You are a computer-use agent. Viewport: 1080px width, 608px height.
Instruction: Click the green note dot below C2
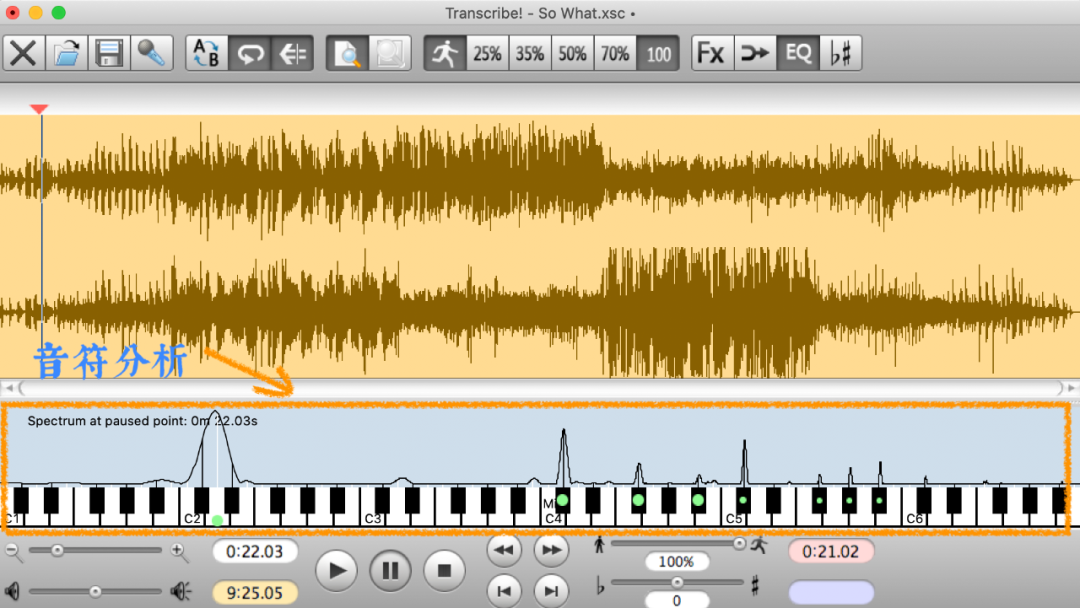click(217, 521)
